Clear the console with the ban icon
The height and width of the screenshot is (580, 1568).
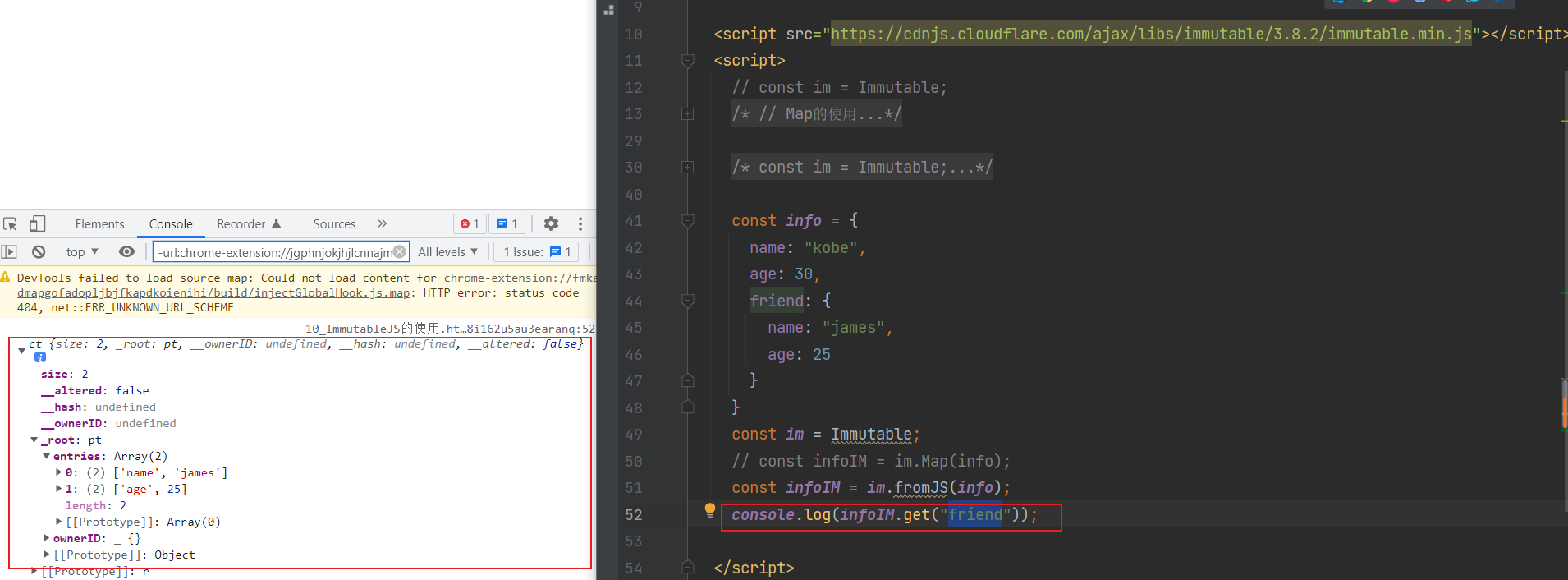pyautogui.click(x=39, y=252)
